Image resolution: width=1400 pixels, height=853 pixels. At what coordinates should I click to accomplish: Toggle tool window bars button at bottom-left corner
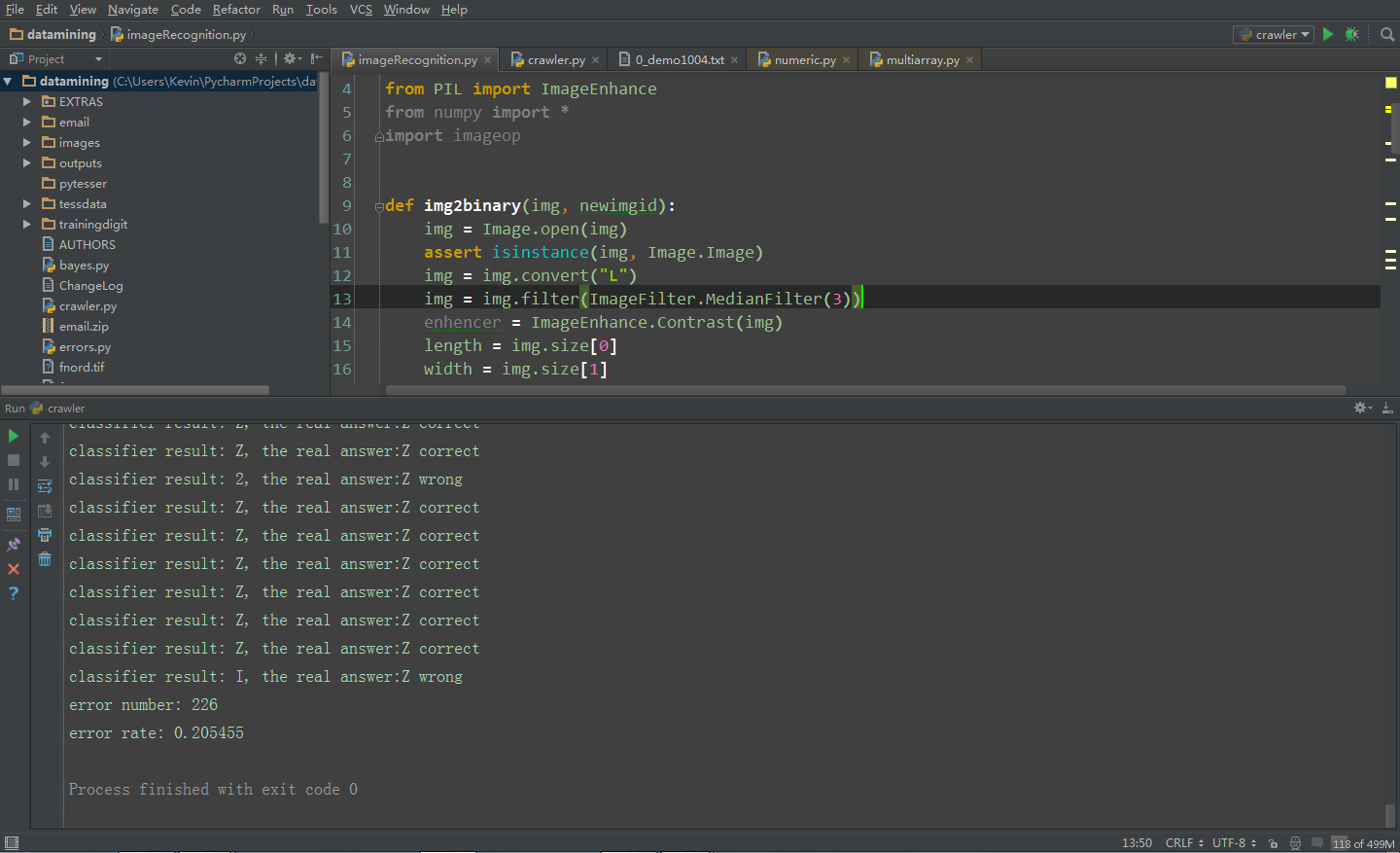point(12,843)
